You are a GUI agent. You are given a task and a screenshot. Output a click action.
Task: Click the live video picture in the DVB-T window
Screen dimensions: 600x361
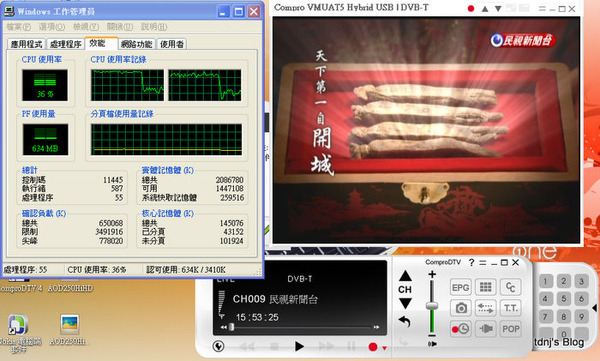coord(426,130)
